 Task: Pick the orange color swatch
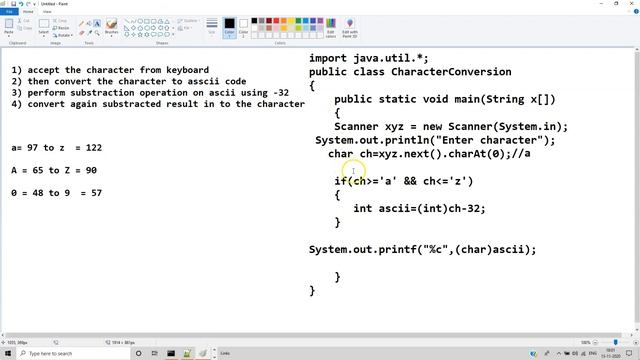pyautogui.click(x=284, y=21)
